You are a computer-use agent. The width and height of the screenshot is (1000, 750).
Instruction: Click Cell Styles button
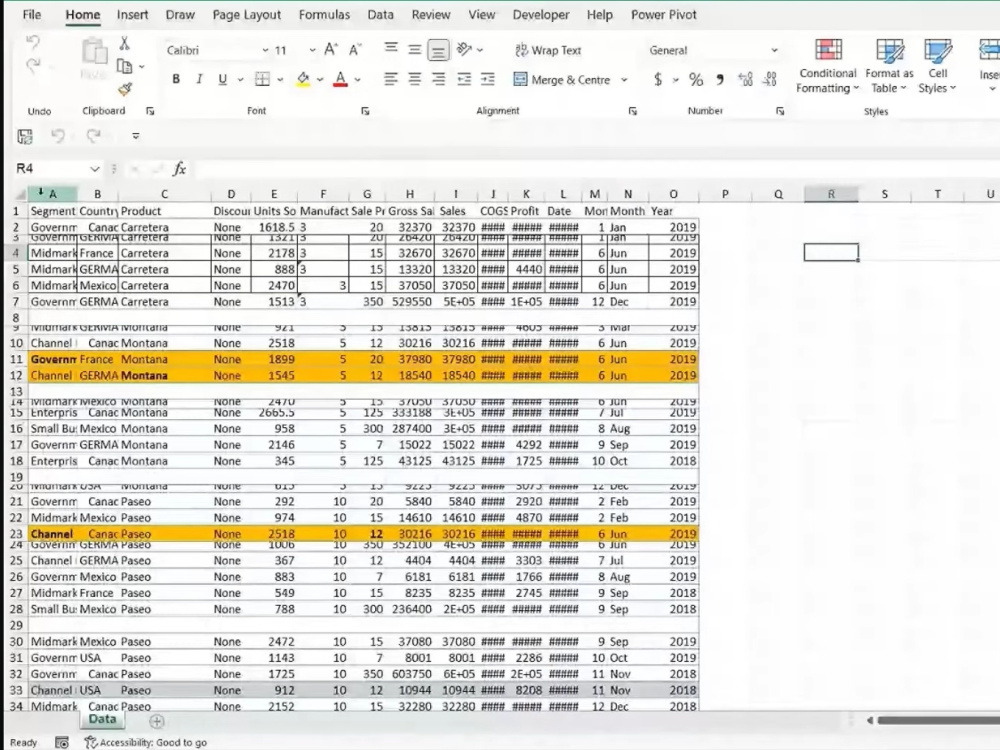[x=937, y=66]
